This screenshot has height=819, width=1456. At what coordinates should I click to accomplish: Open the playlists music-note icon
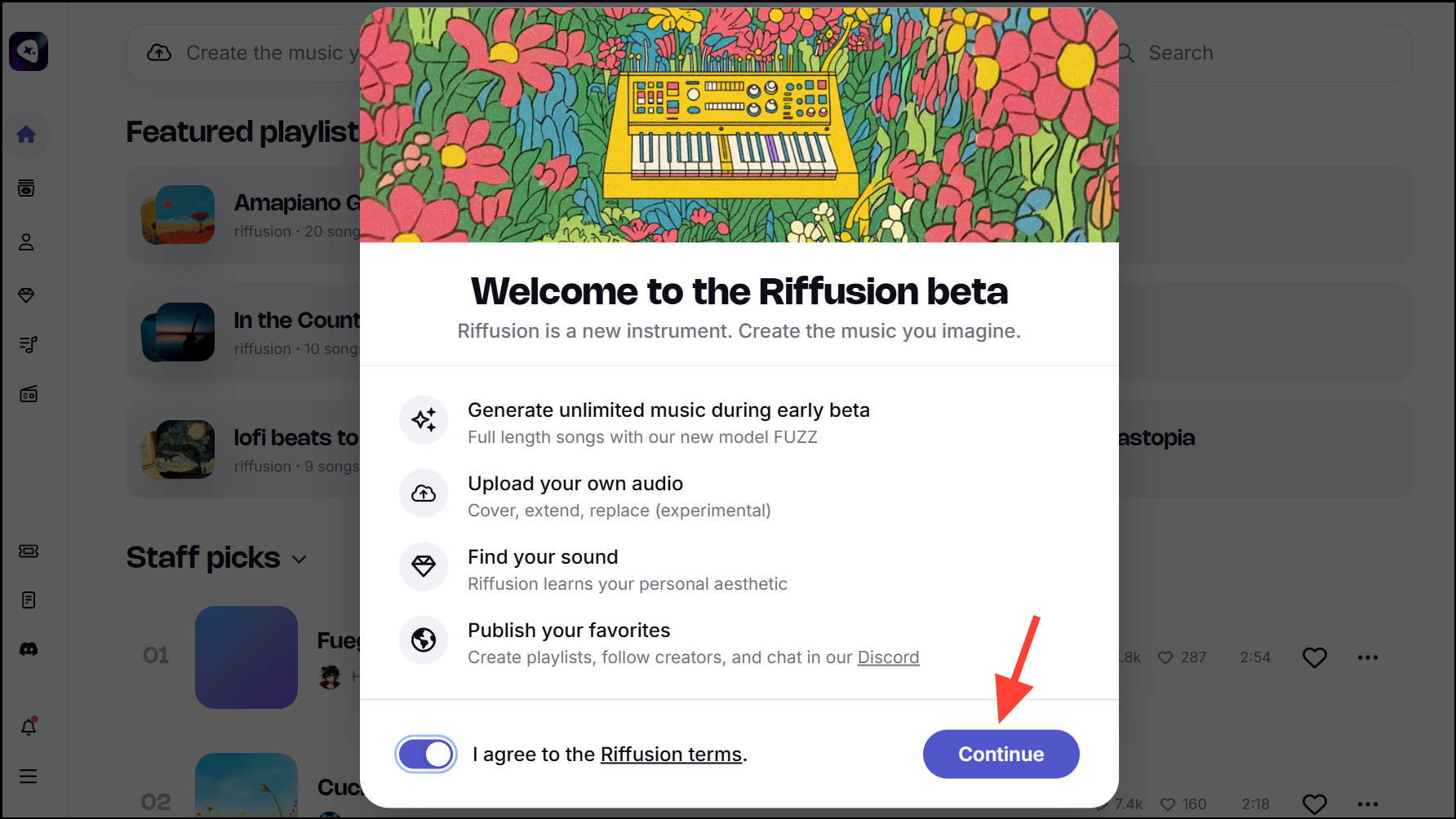tap(27, 344)
